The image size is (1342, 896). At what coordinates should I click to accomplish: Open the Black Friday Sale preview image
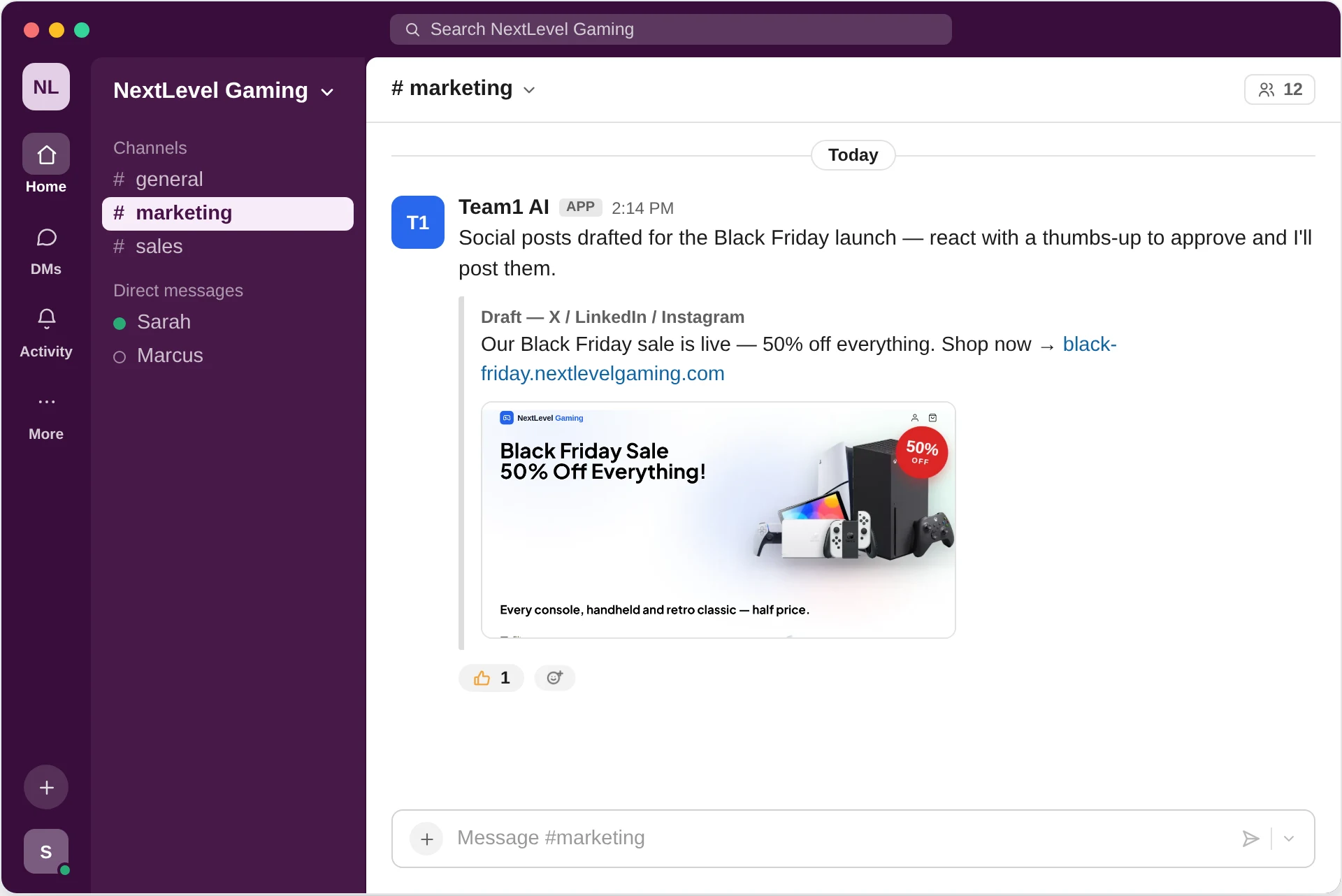coord(719,520)
